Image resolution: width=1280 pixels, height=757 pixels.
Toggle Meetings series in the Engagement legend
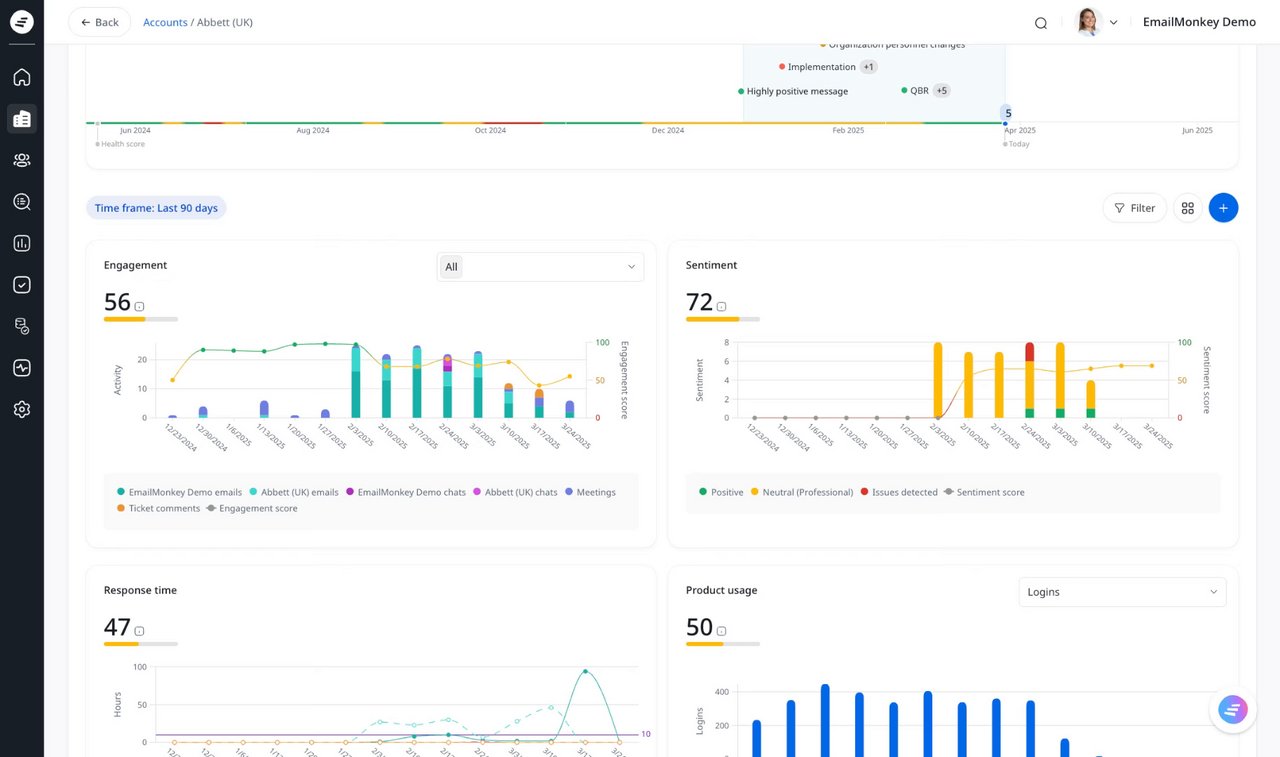click(590, 492)
